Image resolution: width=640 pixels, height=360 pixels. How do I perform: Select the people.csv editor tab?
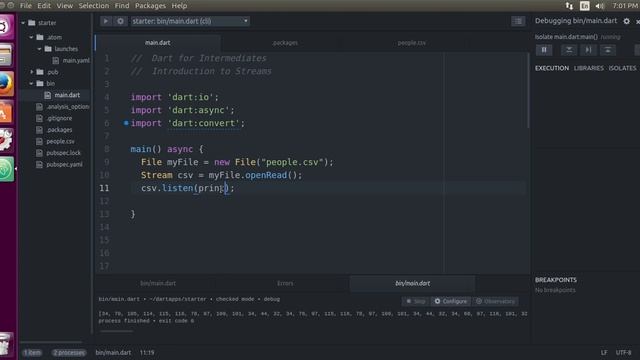[411, 43]
